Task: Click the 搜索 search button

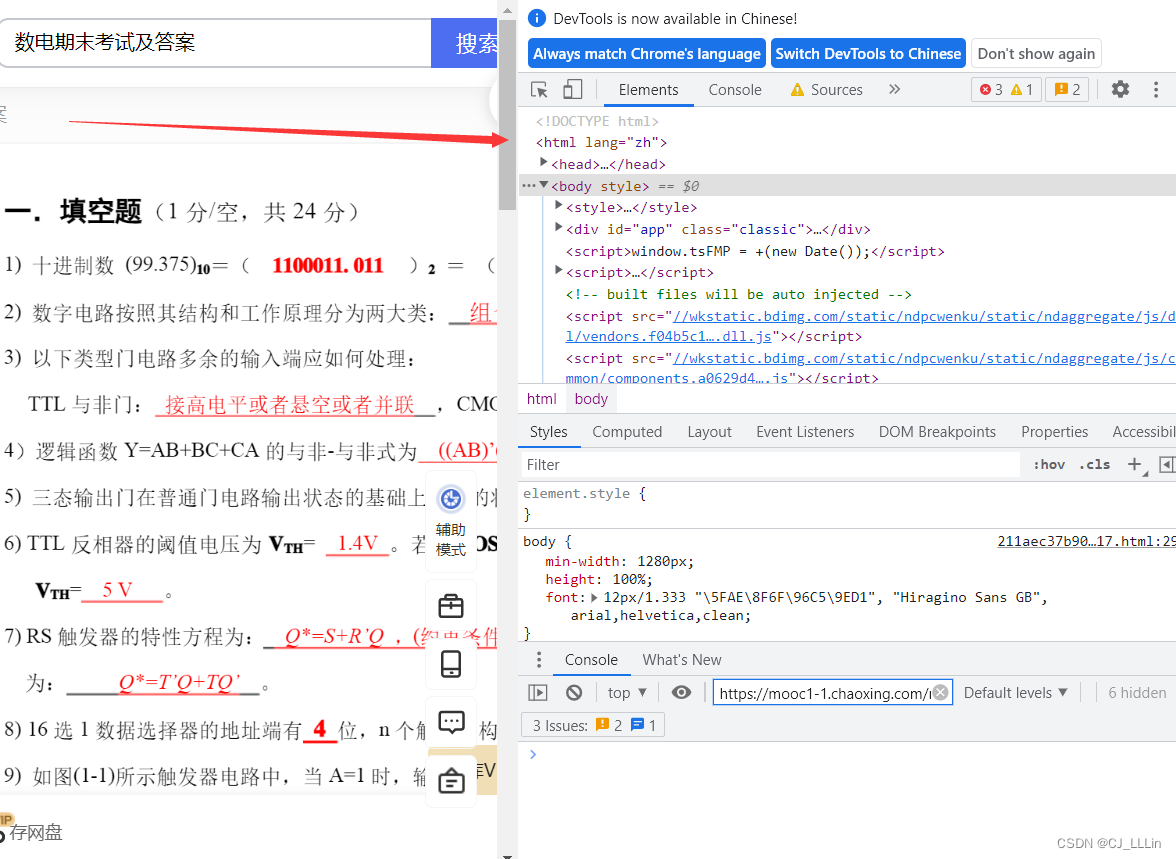Action: pos(465,43)
